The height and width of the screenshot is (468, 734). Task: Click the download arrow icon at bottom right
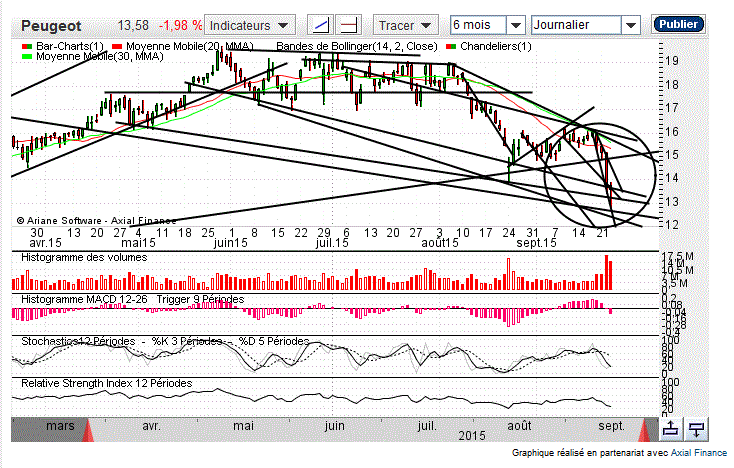(x=697, y=429)
